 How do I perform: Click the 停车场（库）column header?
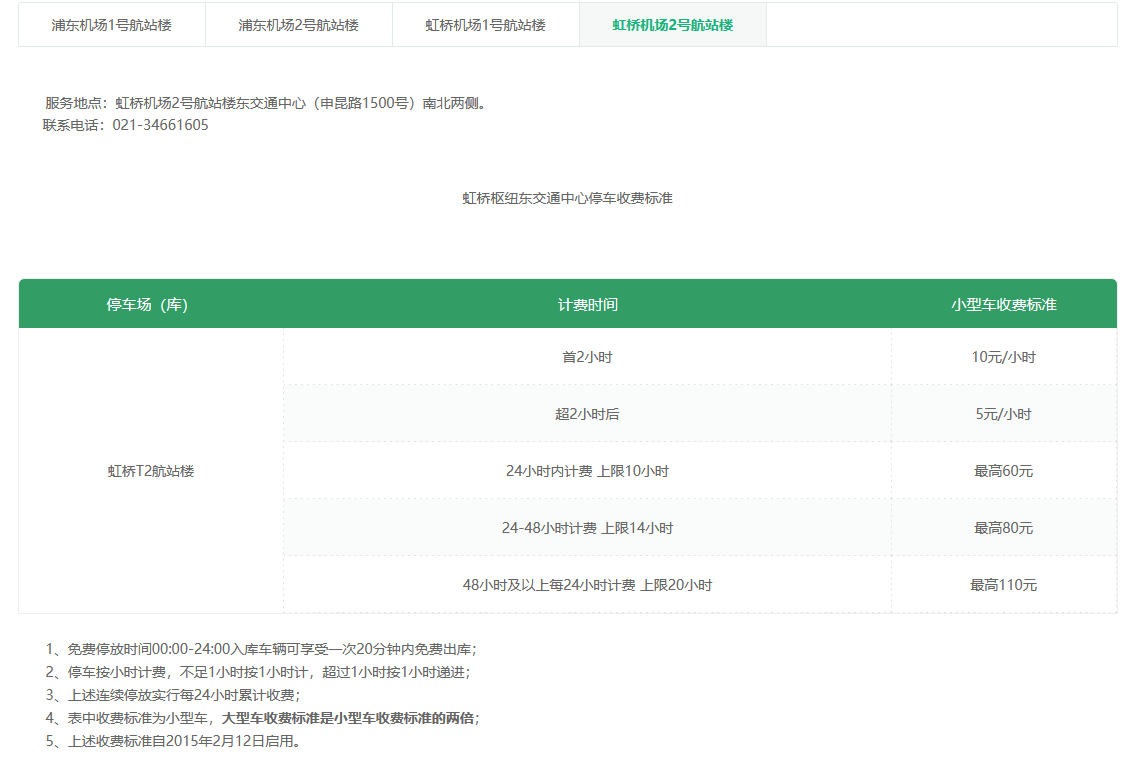click(150, 304)
